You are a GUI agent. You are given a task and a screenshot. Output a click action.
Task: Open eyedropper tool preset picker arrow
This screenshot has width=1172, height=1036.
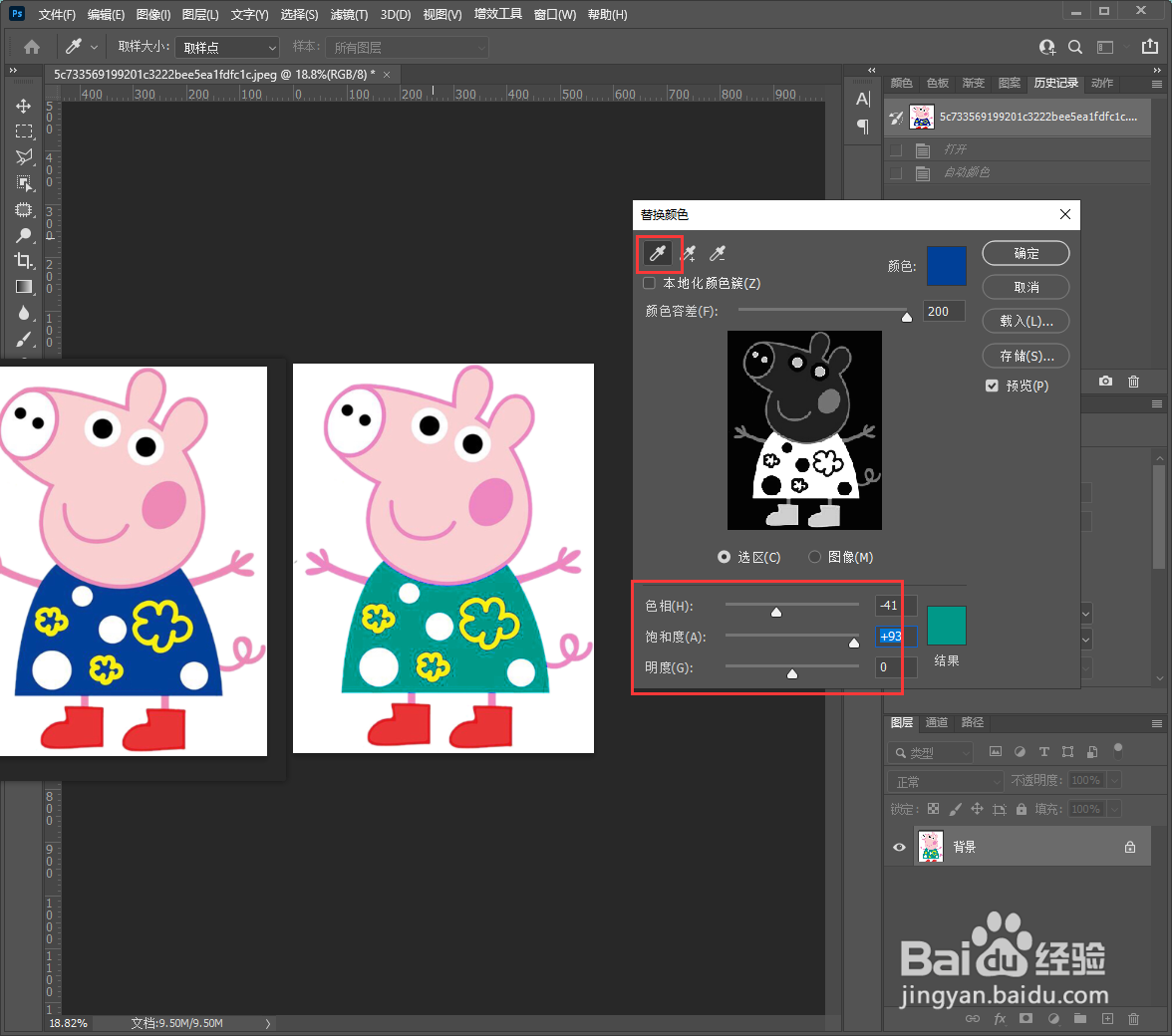[94, 47]
